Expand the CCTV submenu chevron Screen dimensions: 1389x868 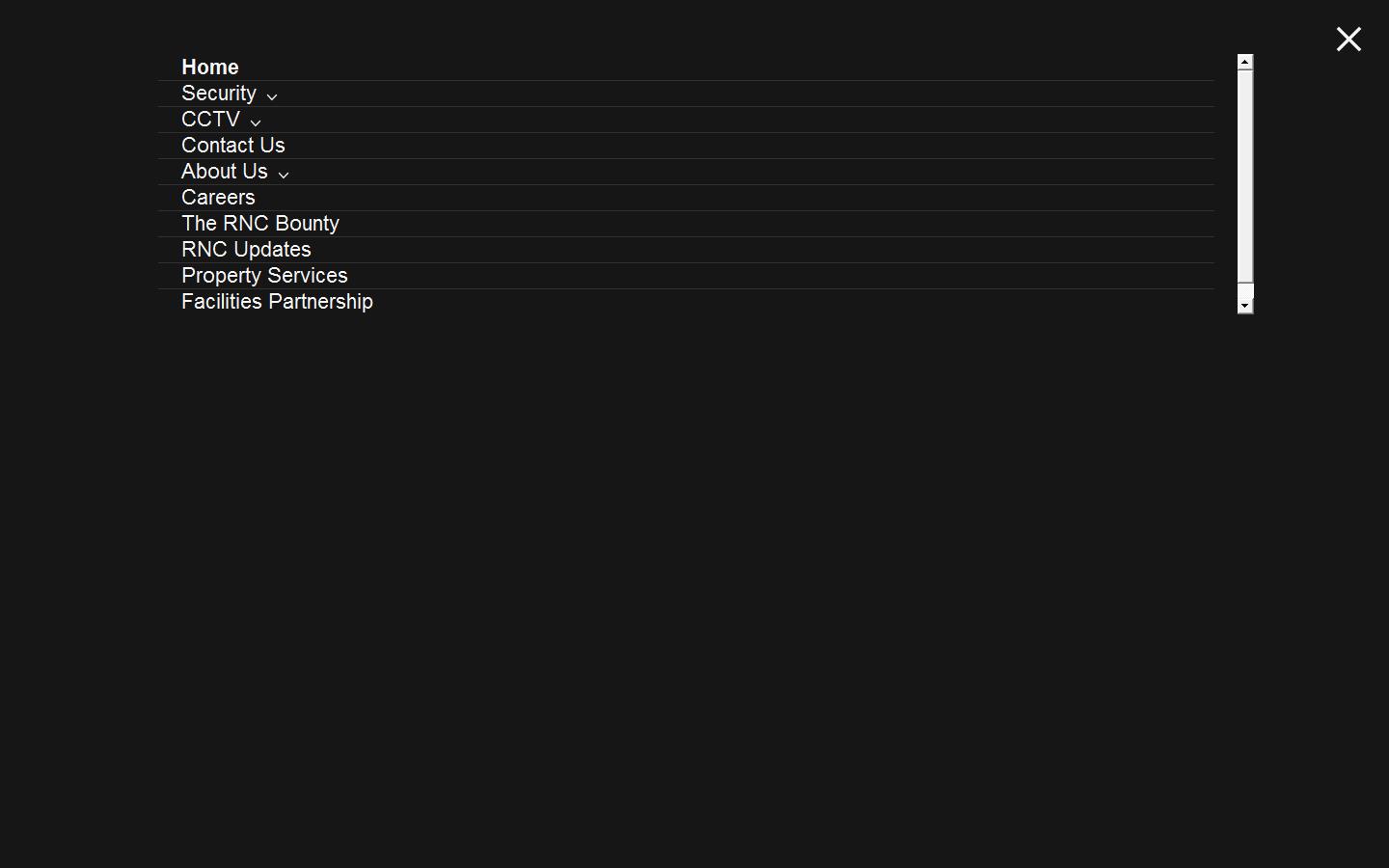(x=256, y=122)
